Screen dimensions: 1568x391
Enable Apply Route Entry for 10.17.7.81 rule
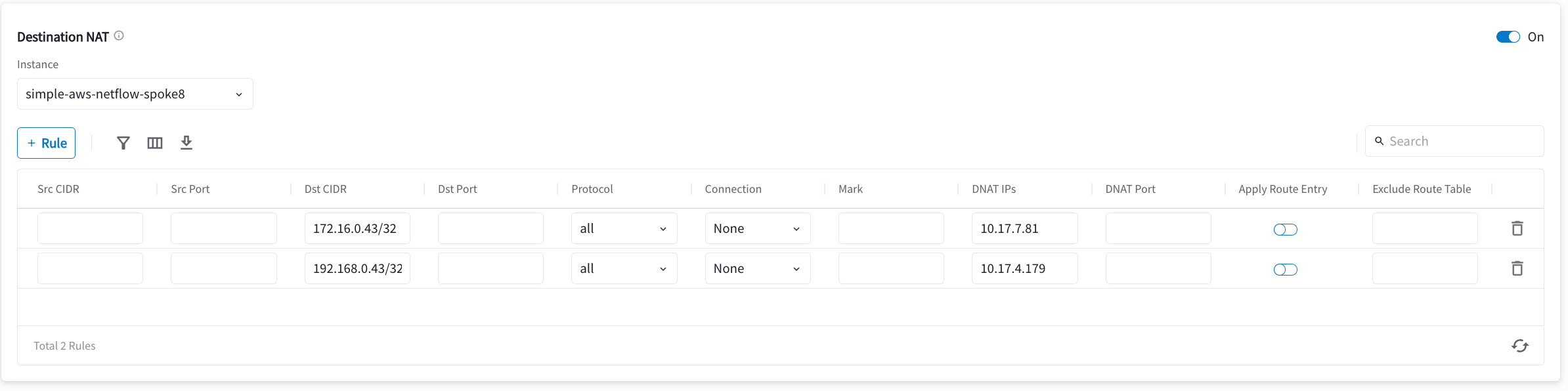1286,230
